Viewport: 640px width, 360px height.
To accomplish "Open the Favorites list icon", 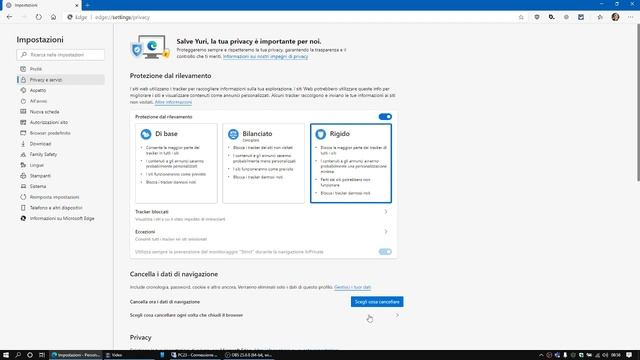I will [600, 17].
